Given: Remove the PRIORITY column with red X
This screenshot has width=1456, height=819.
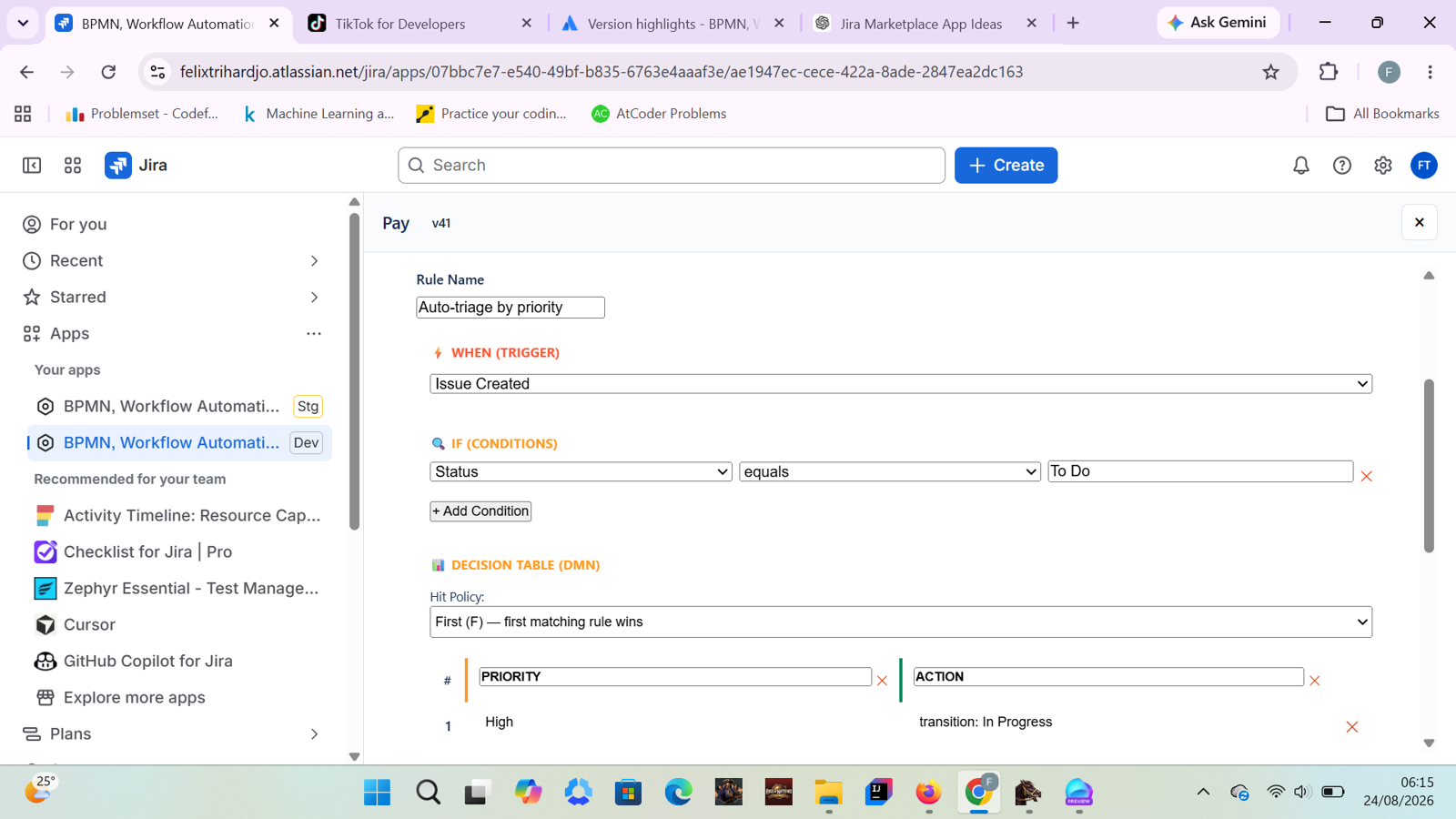Looking at the screenshot, I should pos(882,681).
